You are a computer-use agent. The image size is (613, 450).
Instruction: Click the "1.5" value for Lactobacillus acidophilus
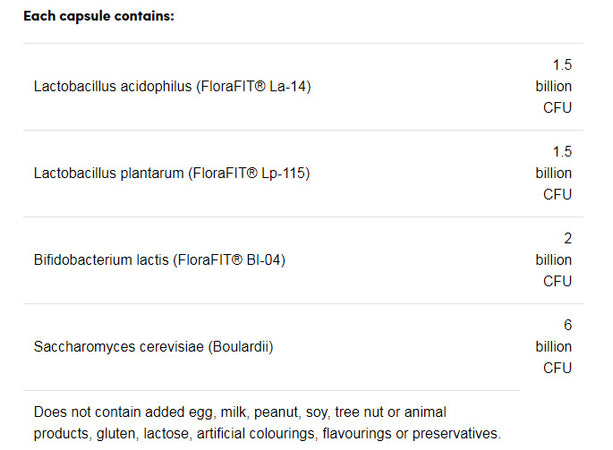click(562, 65)
